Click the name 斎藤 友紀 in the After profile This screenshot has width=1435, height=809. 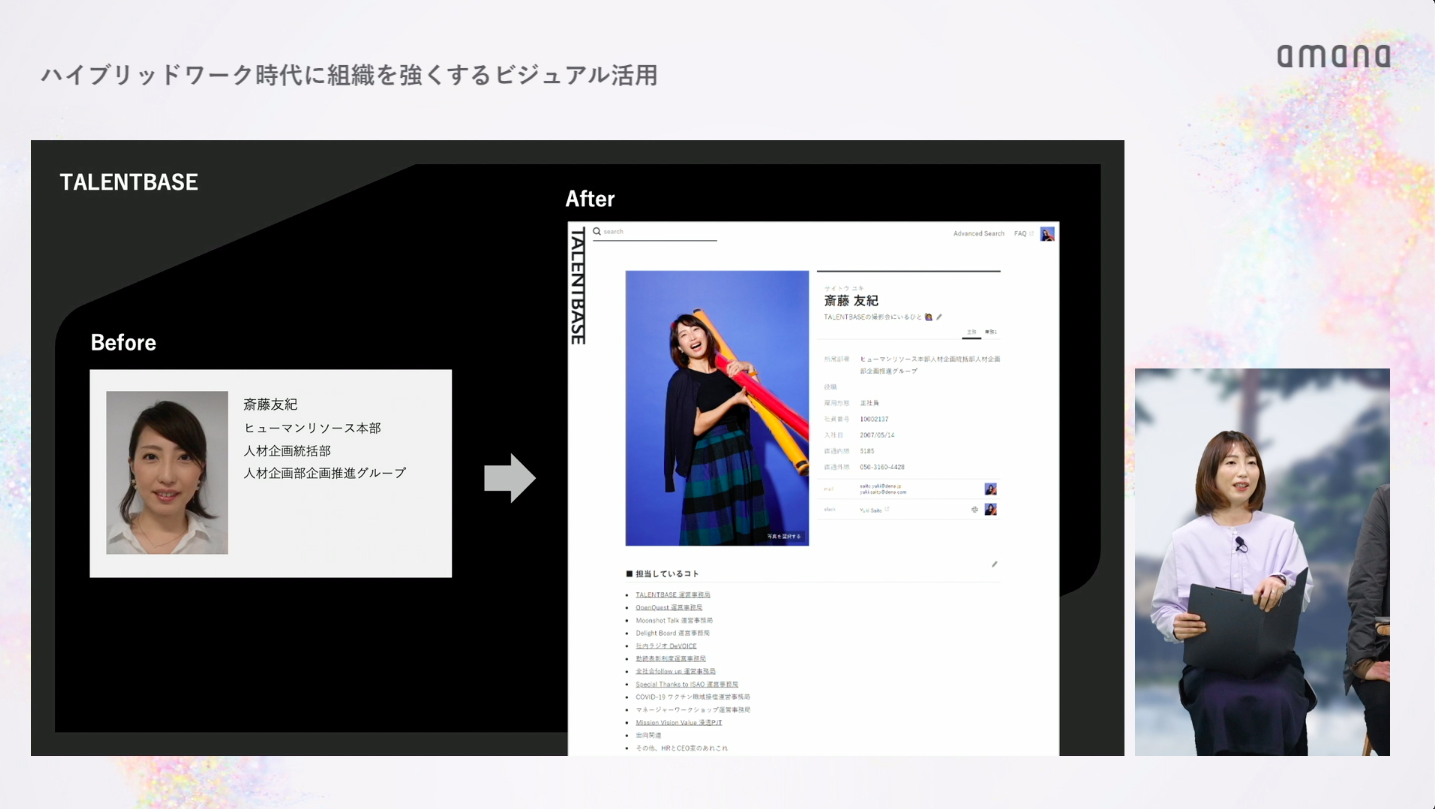tap(851, 301)
